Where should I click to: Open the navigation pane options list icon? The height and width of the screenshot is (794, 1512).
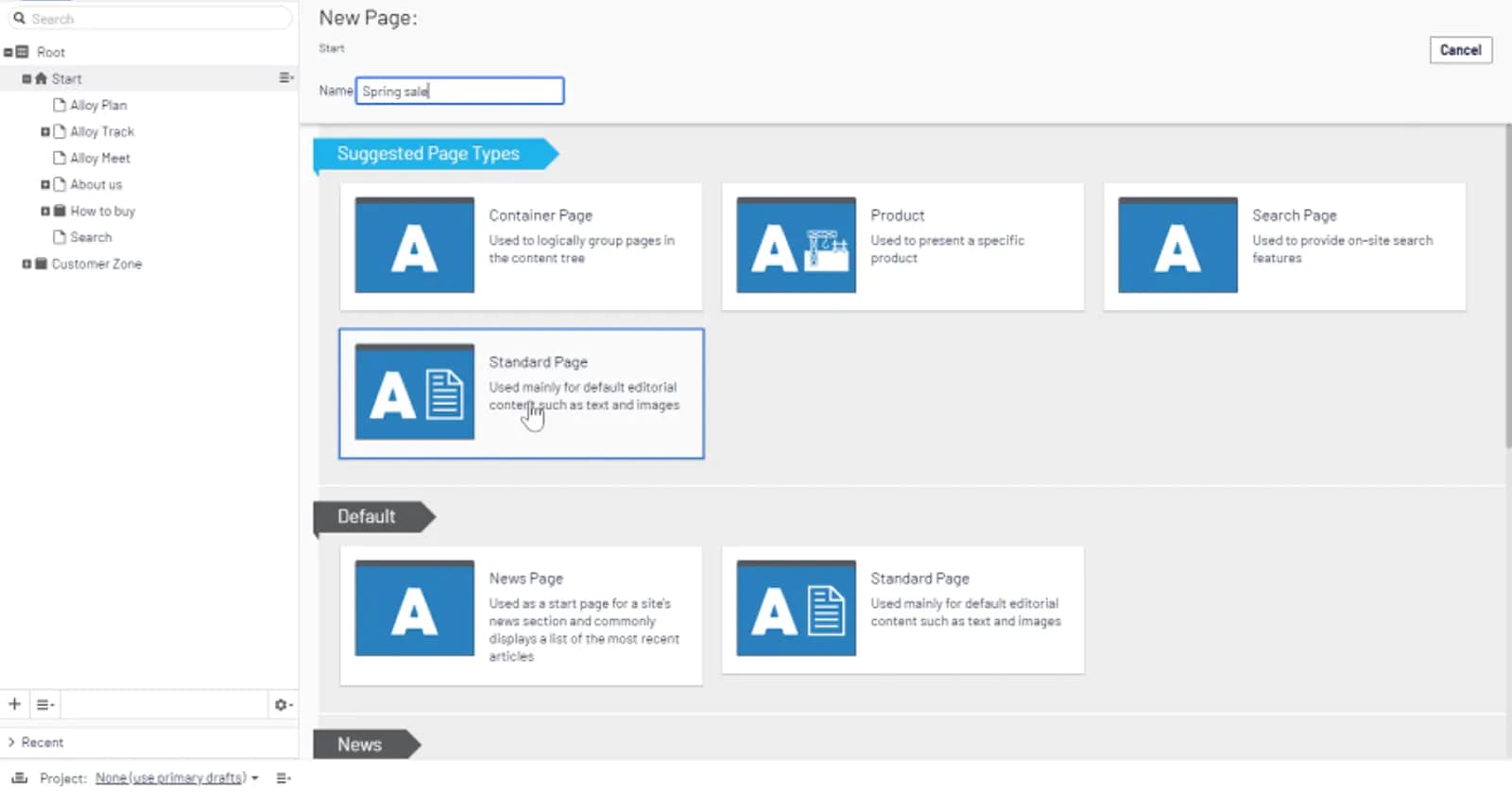[45, 704]
